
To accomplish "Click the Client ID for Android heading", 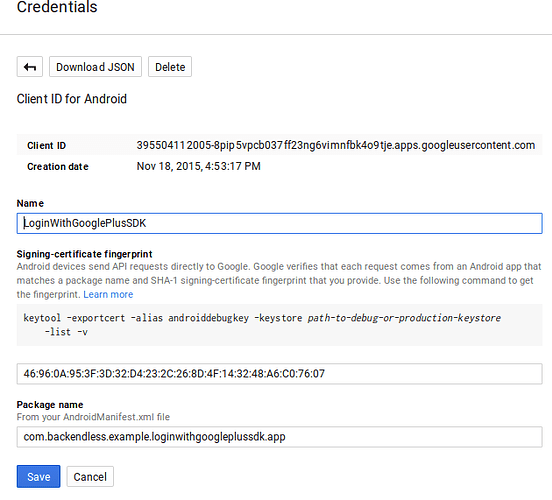I will 72,99.
